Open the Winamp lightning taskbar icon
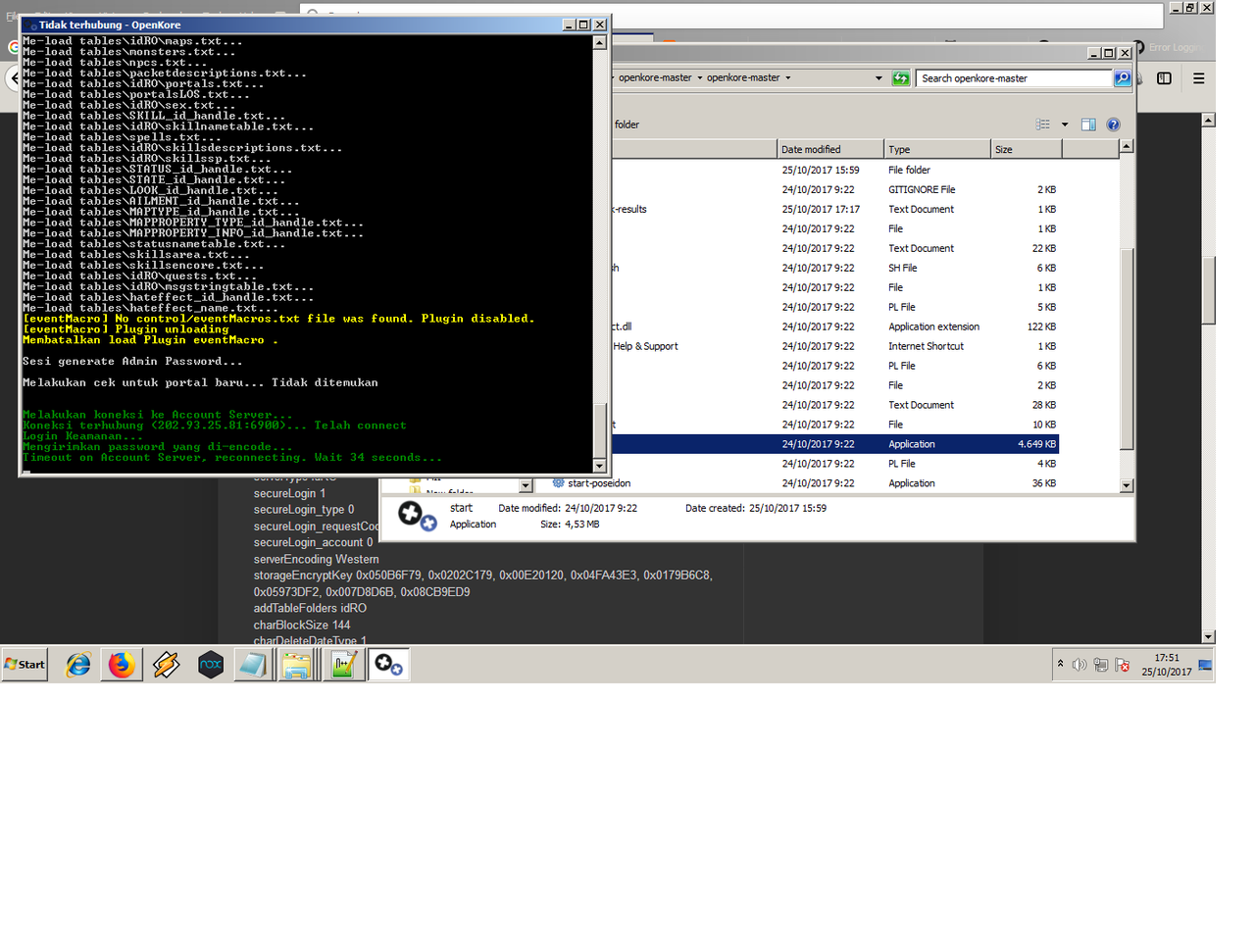This screenshot has height=952, width=1255. pos(166,665)
